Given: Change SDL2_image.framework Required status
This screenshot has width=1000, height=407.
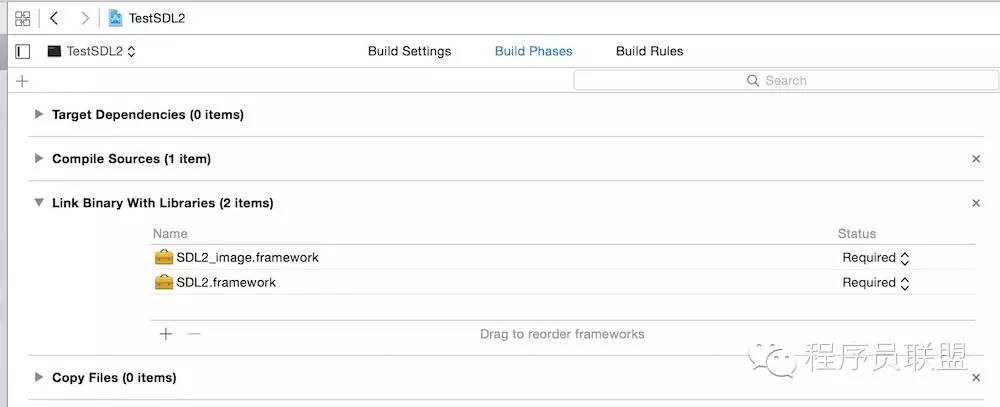Looking at the screenshot, I should (876, 258).
